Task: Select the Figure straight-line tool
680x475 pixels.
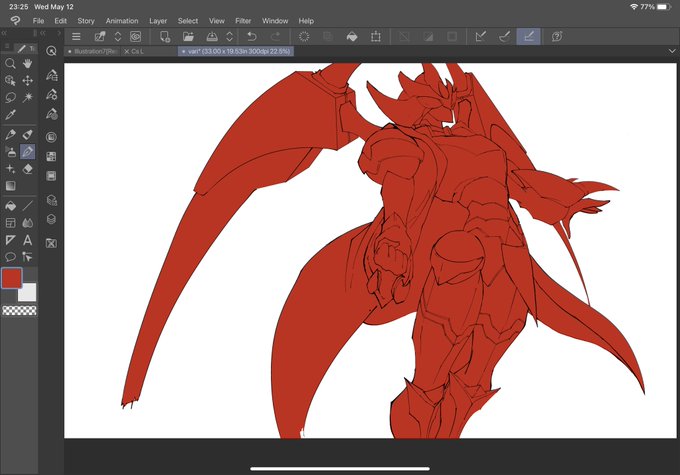Action: pyautogui.click(x=27, y=206)
